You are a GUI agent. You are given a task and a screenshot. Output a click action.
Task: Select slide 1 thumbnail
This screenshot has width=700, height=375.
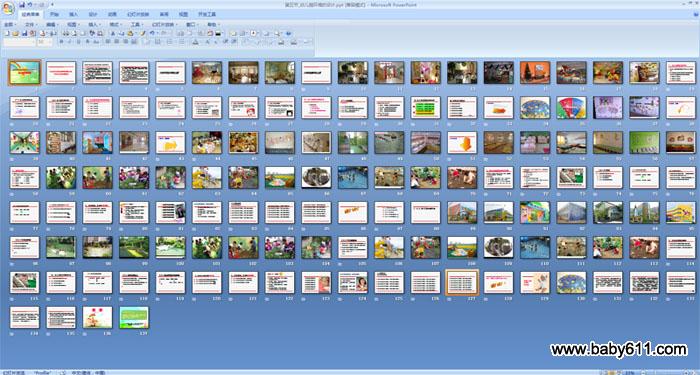tap(25, 72)
